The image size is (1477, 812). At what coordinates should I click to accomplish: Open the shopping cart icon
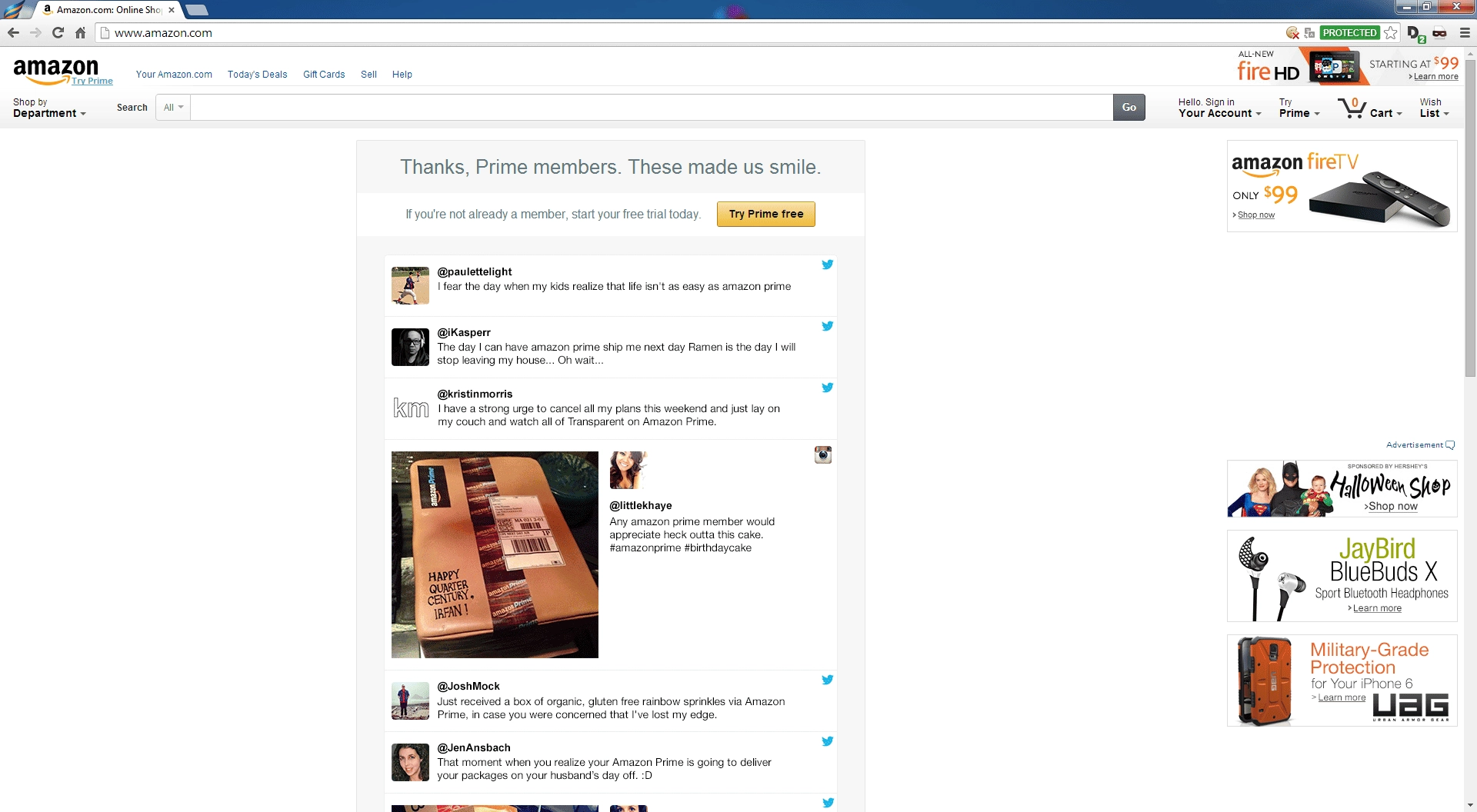[x=1352, y=108]
